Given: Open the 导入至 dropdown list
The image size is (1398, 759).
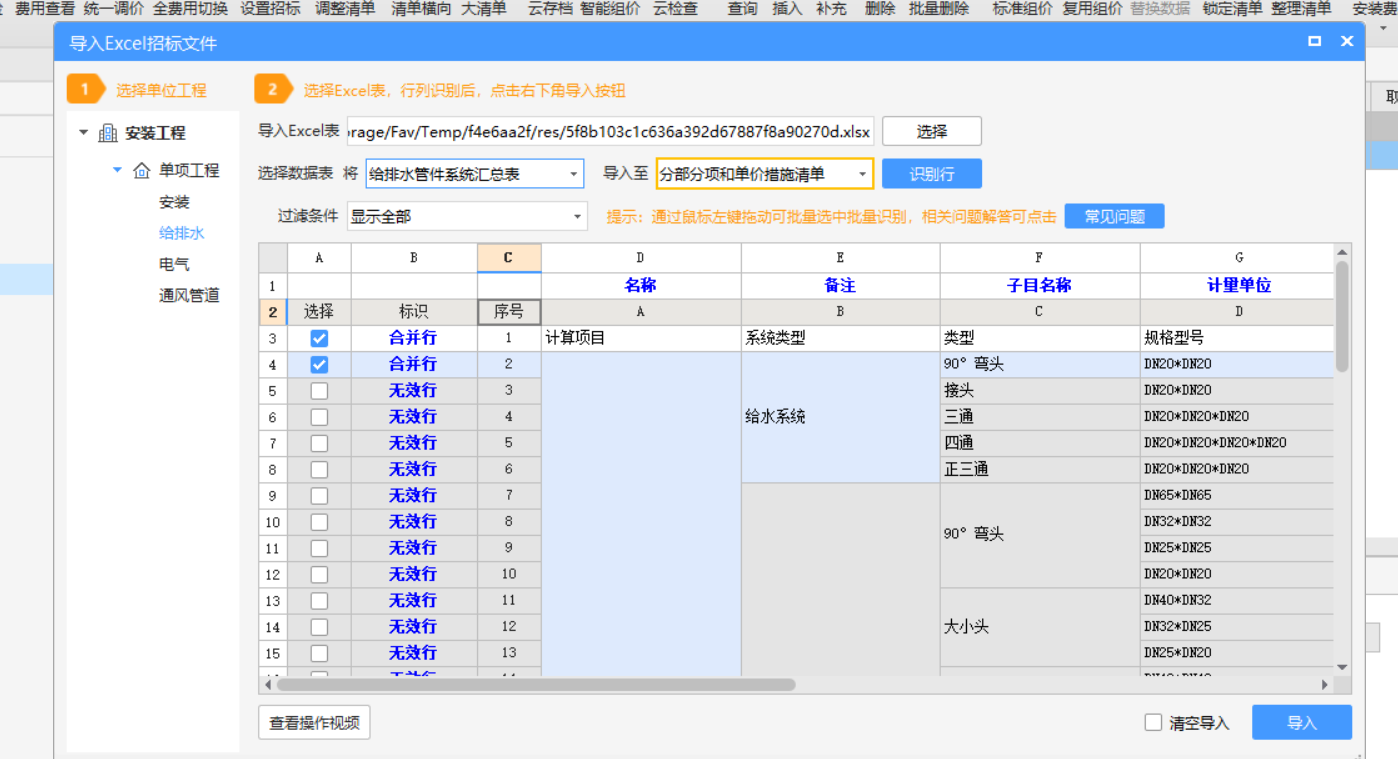Looking at the screenshot, I should tap(765, 174).
